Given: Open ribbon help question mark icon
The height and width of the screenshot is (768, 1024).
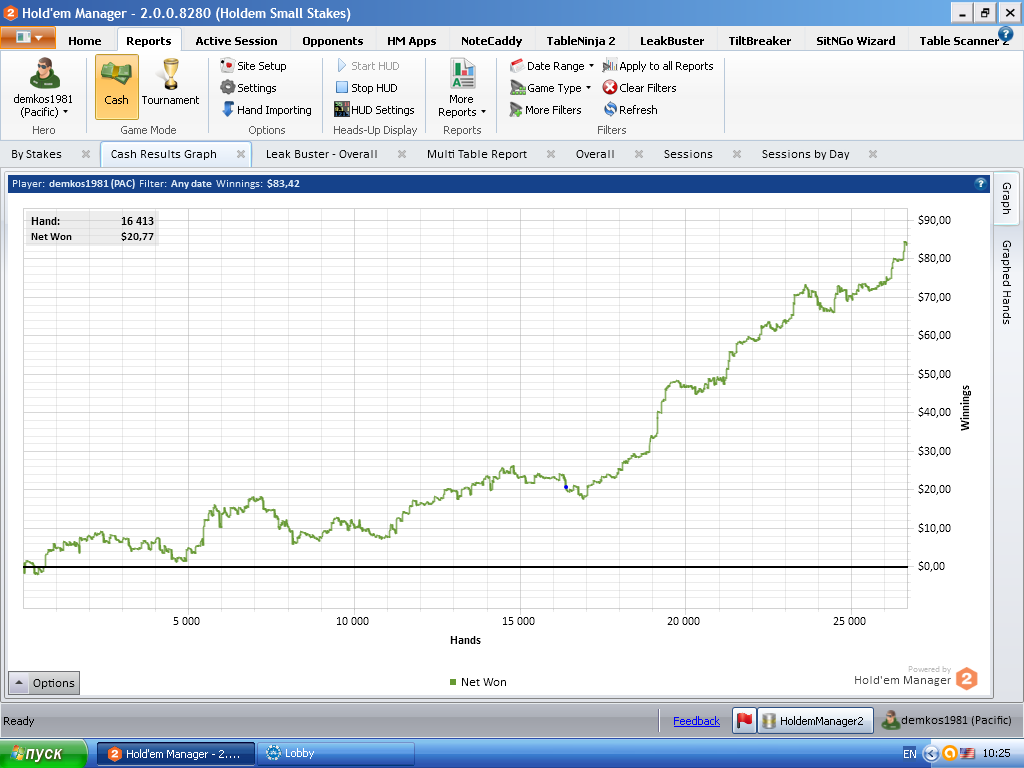Looking at the screenshot, I should point(1006,35).
